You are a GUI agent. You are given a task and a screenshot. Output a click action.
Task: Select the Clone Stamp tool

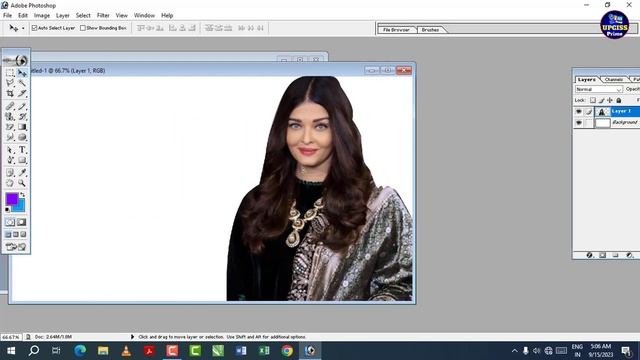point(10,116)
